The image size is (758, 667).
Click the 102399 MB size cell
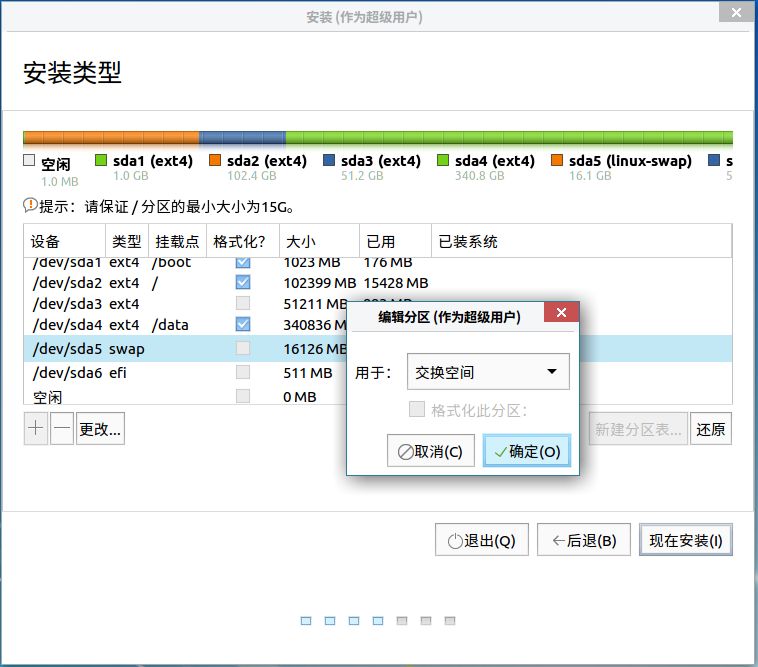(320, 283)
